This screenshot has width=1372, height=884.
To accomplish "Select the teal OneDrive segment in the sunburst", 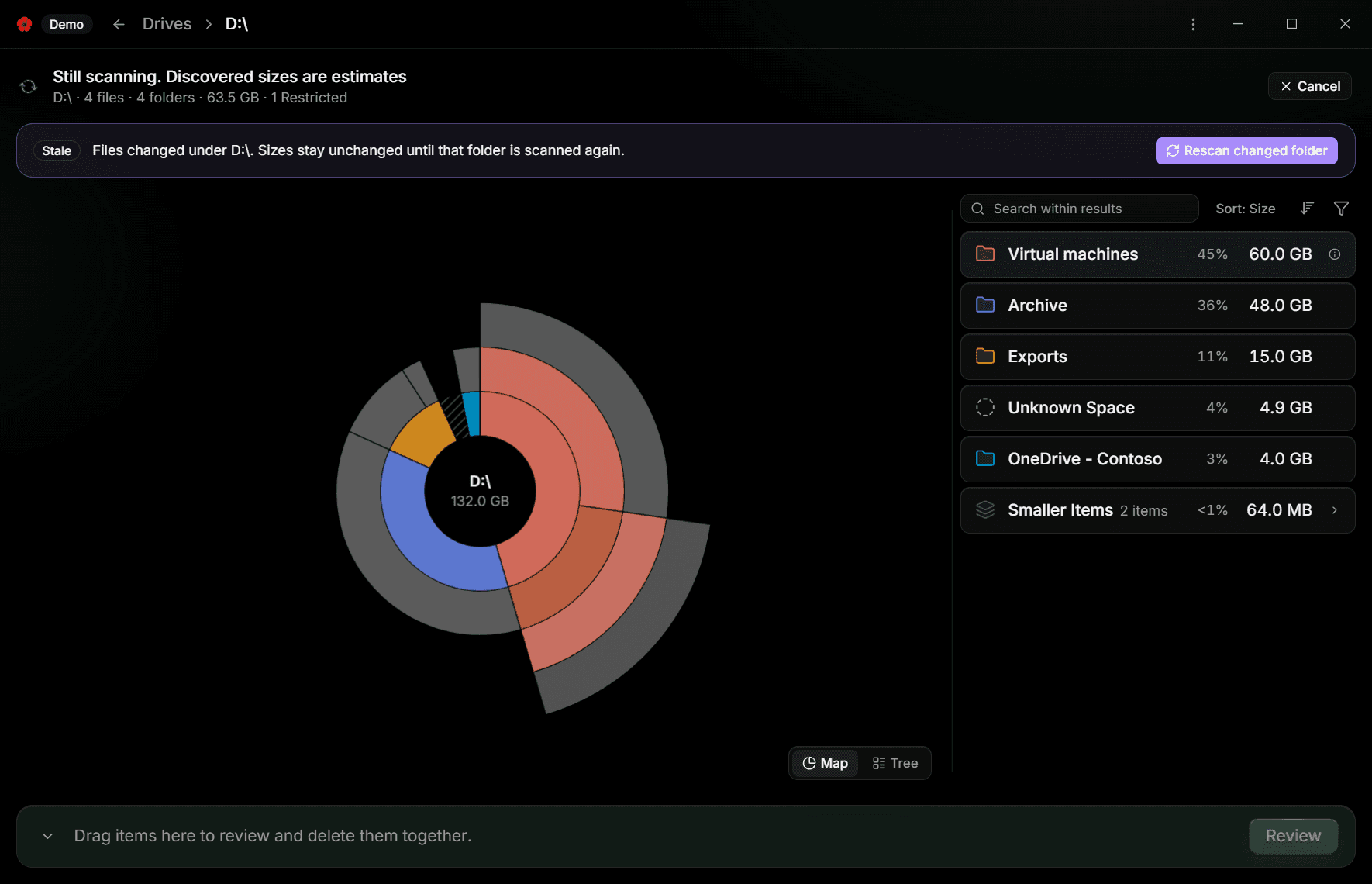I will 472,413.
